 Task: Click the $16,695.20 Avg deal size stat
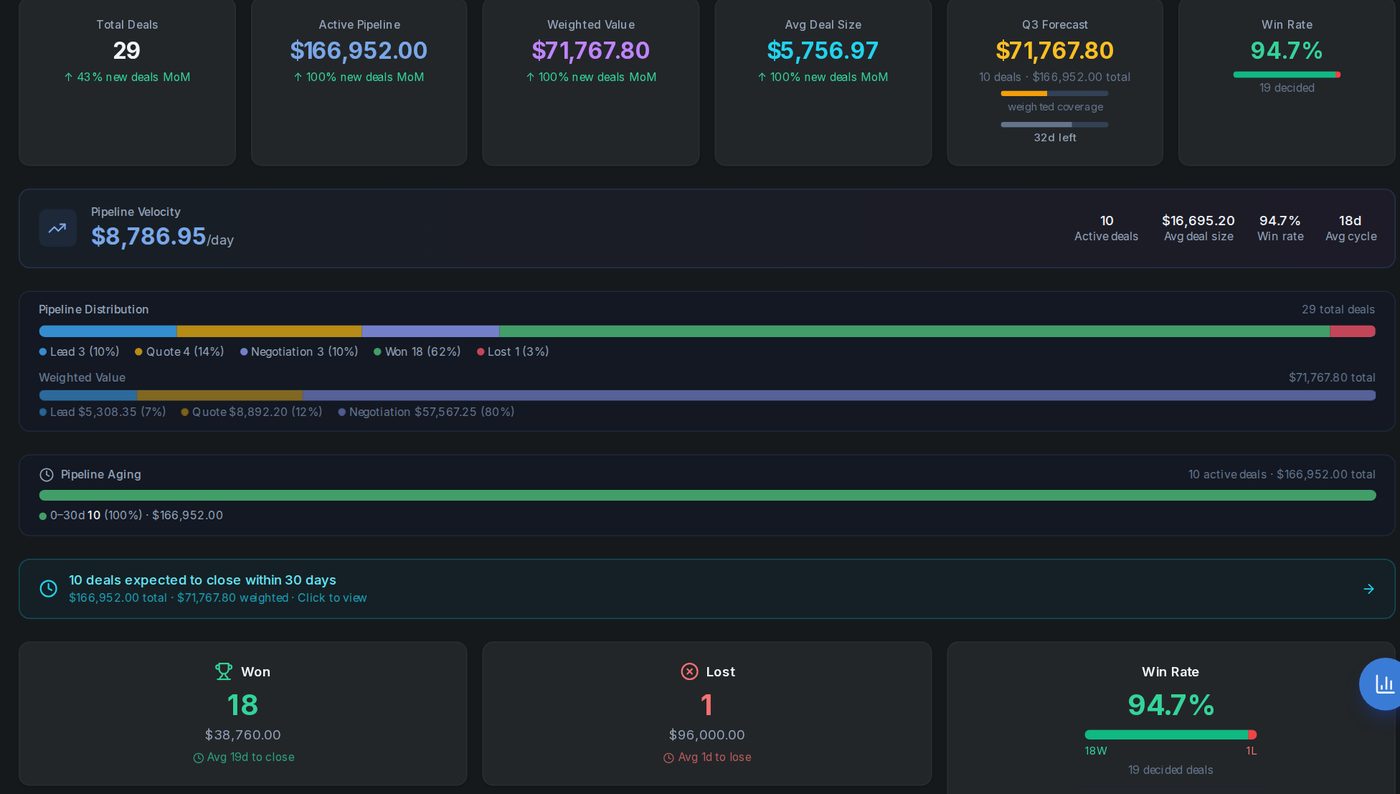point(1198,228)
